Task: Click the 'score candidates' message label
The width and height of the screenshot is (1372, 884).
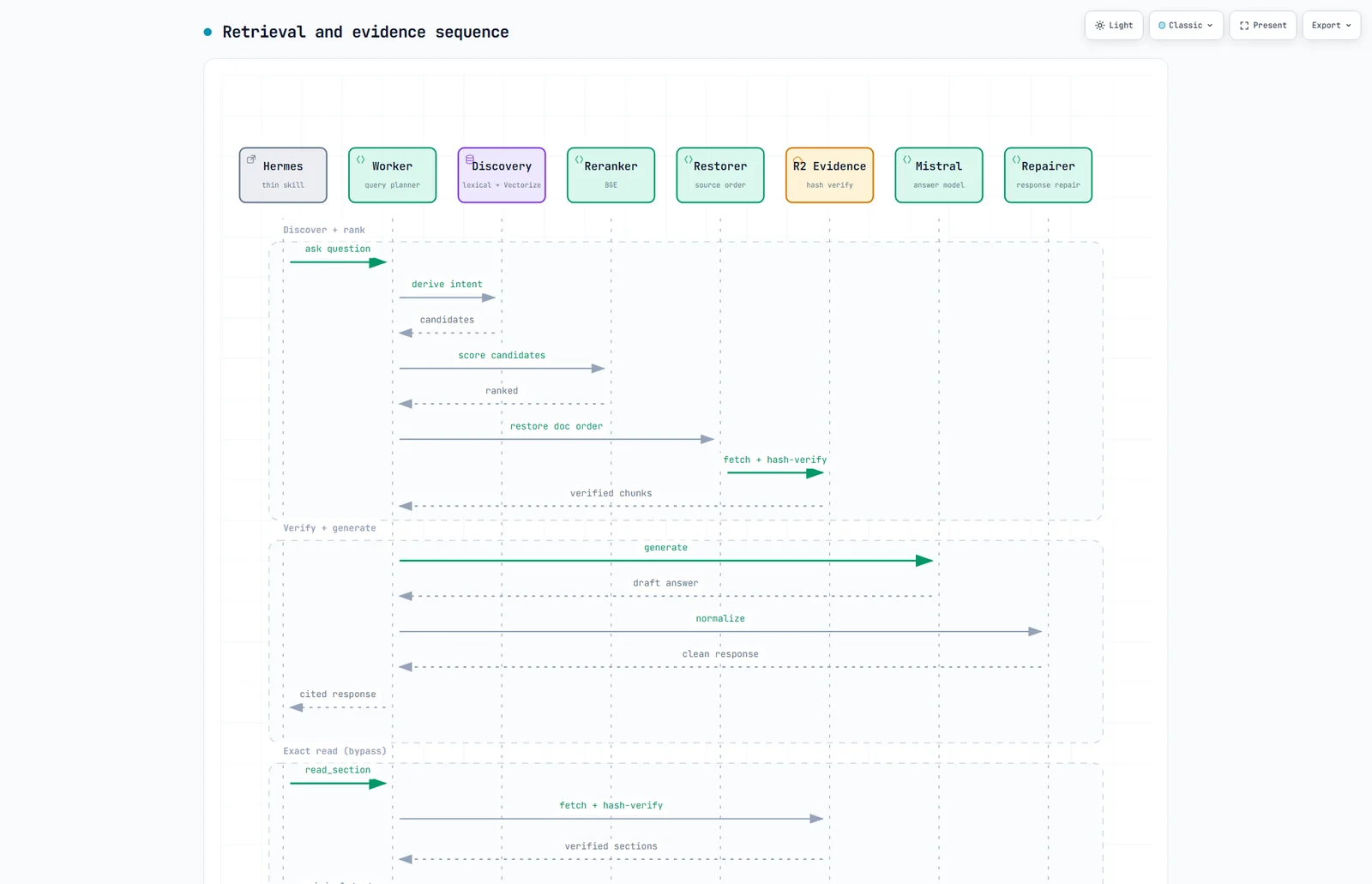Action: pos(502,355)
